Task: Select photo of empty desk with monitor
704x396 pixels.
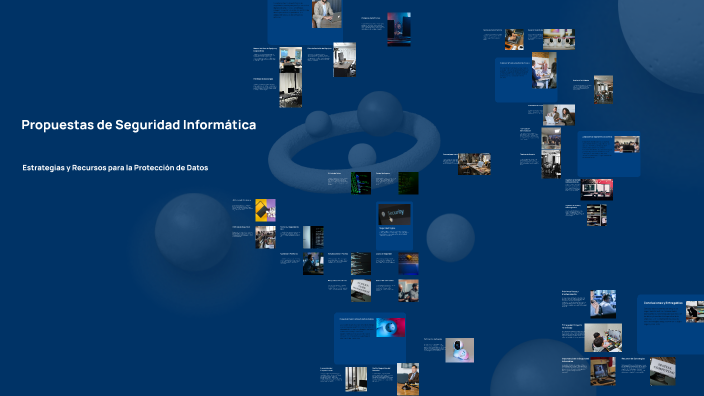Action: click(344, 60)
